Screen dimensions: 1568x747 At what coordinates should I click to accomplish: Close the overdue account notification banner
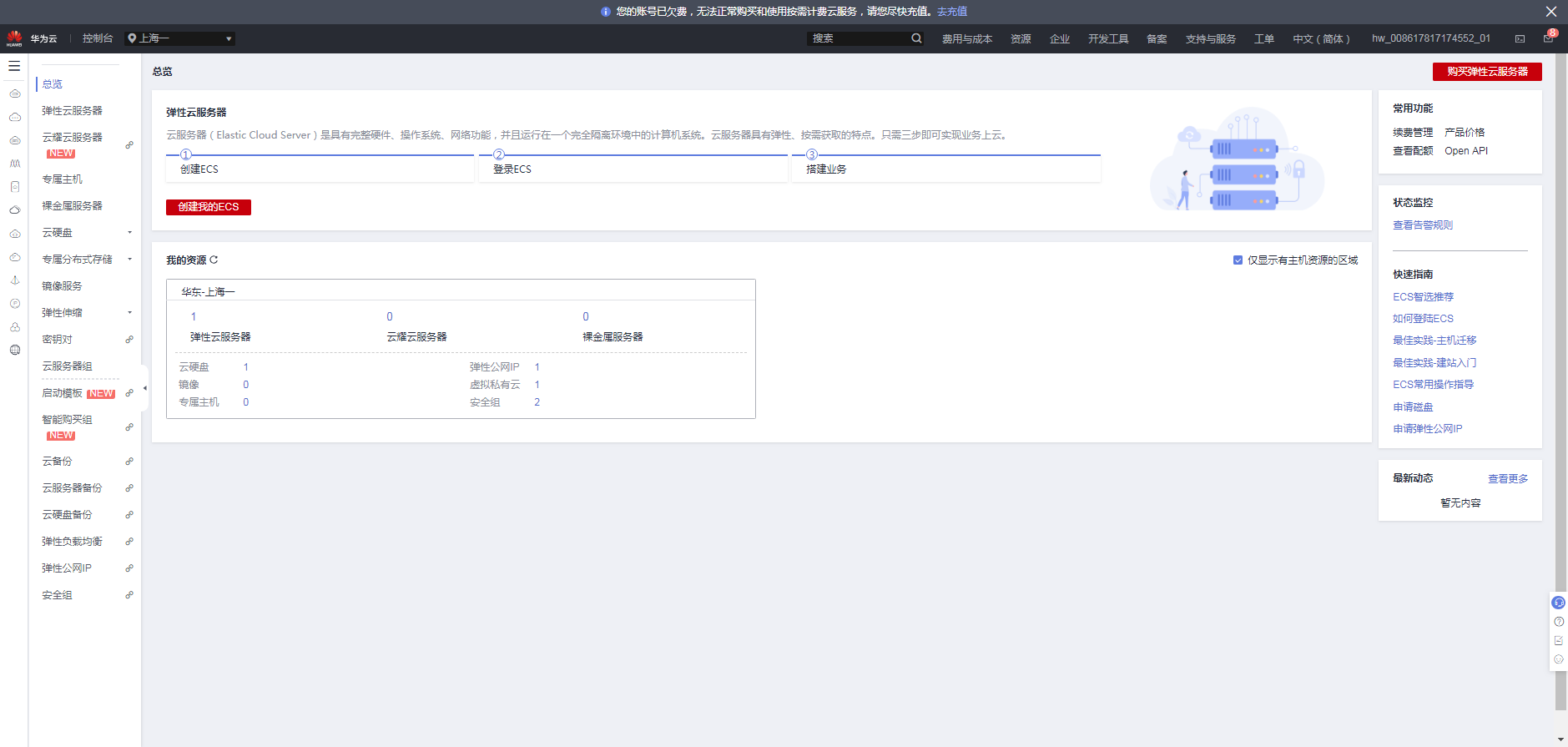coord(1551,12)
